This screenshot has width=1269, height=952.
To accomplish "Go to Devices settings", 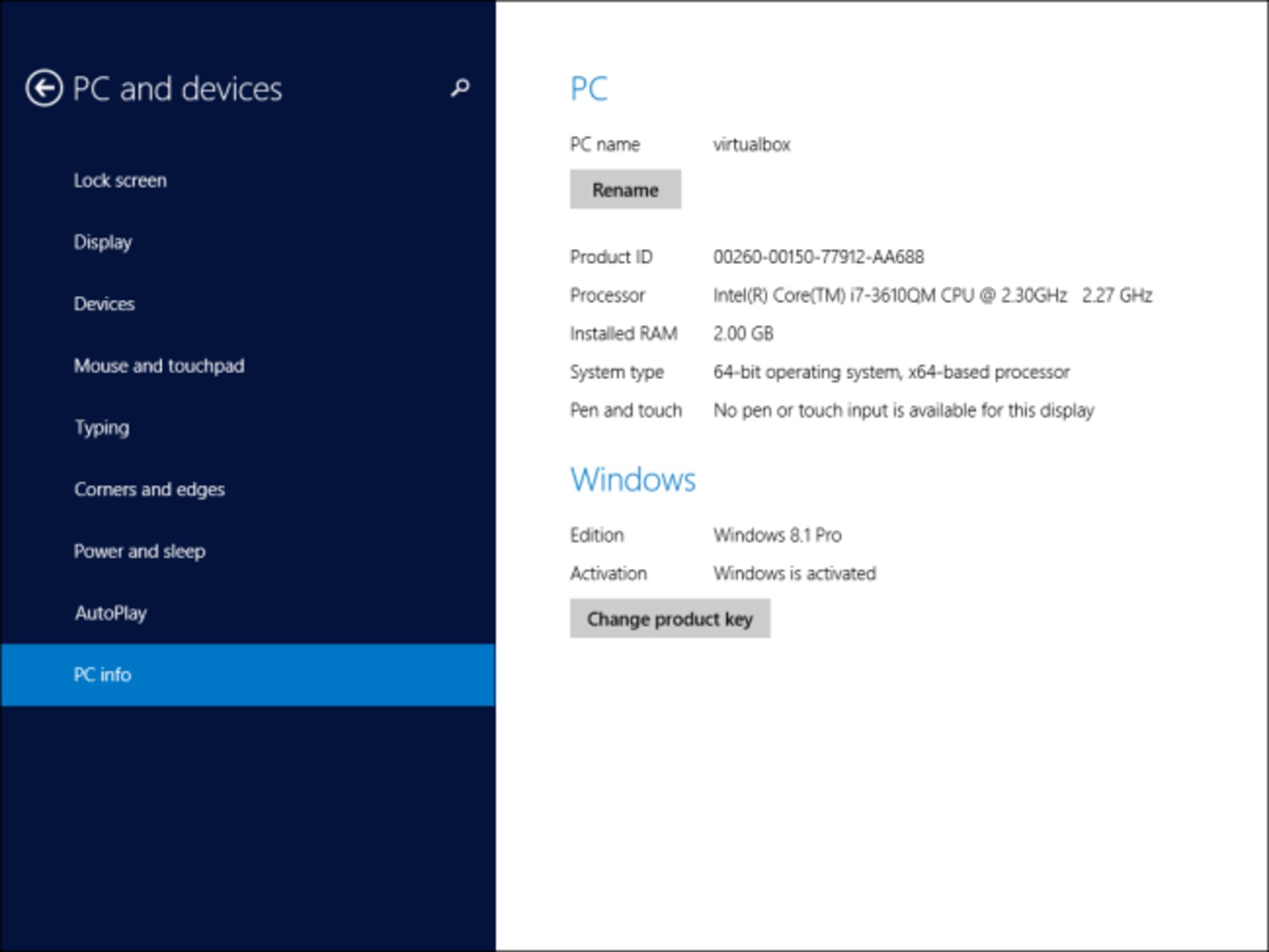I will (104, 304).
